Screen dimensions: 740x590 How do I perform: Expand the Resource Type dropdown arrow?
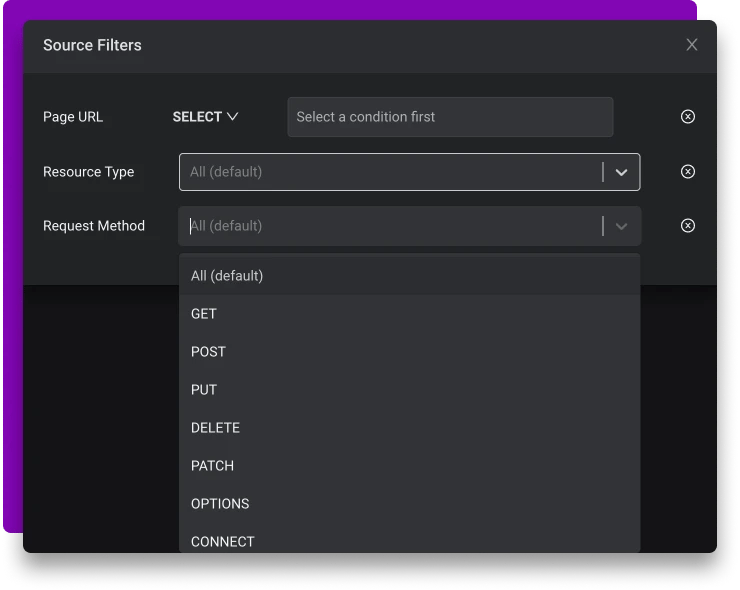click(x=621, y=172)
